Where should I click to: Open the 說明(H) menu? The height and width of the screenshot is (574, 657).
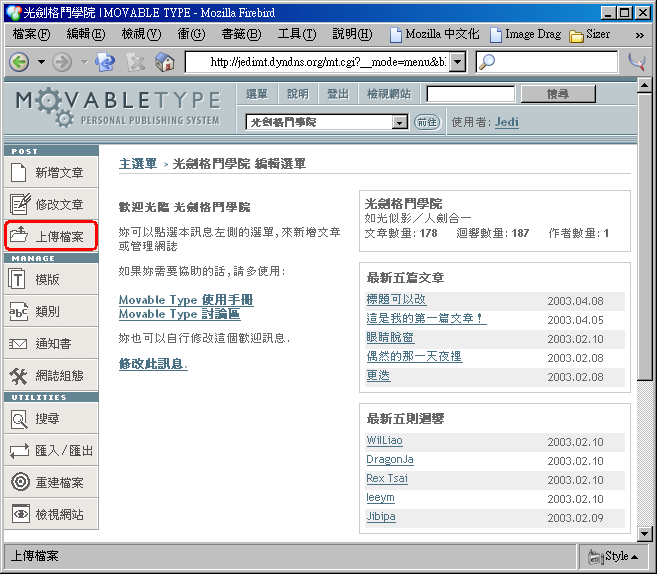tap(352, 34)
